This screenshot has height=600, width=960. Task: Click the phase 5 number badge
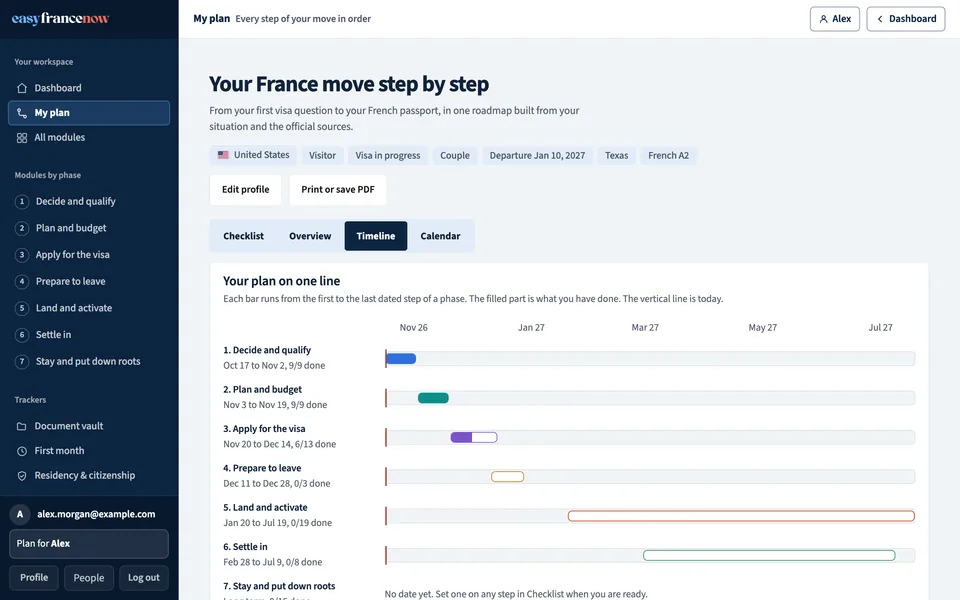tap(22, 308)
